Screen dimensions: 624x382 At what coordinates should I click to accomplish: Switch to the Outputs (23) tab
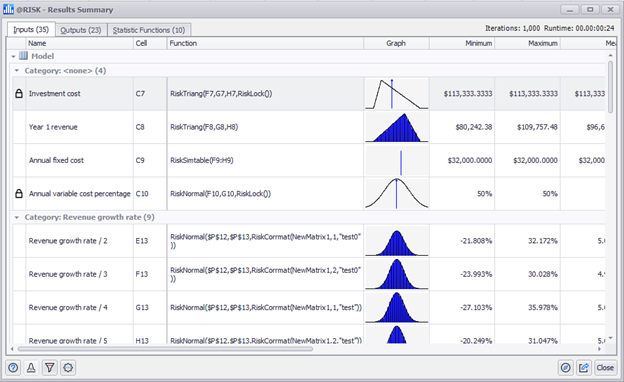tap(81, 30)
